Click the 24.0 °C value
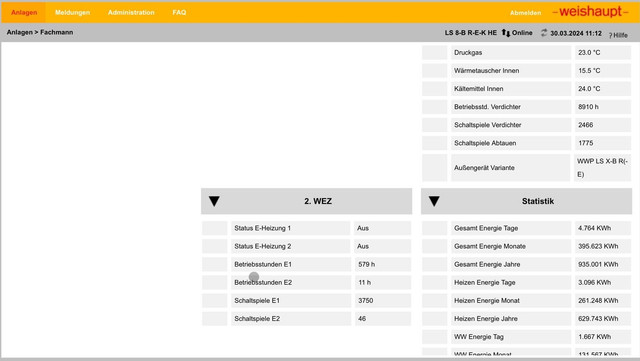The height and width of the screenshot is (361, 640). point(589,89)
